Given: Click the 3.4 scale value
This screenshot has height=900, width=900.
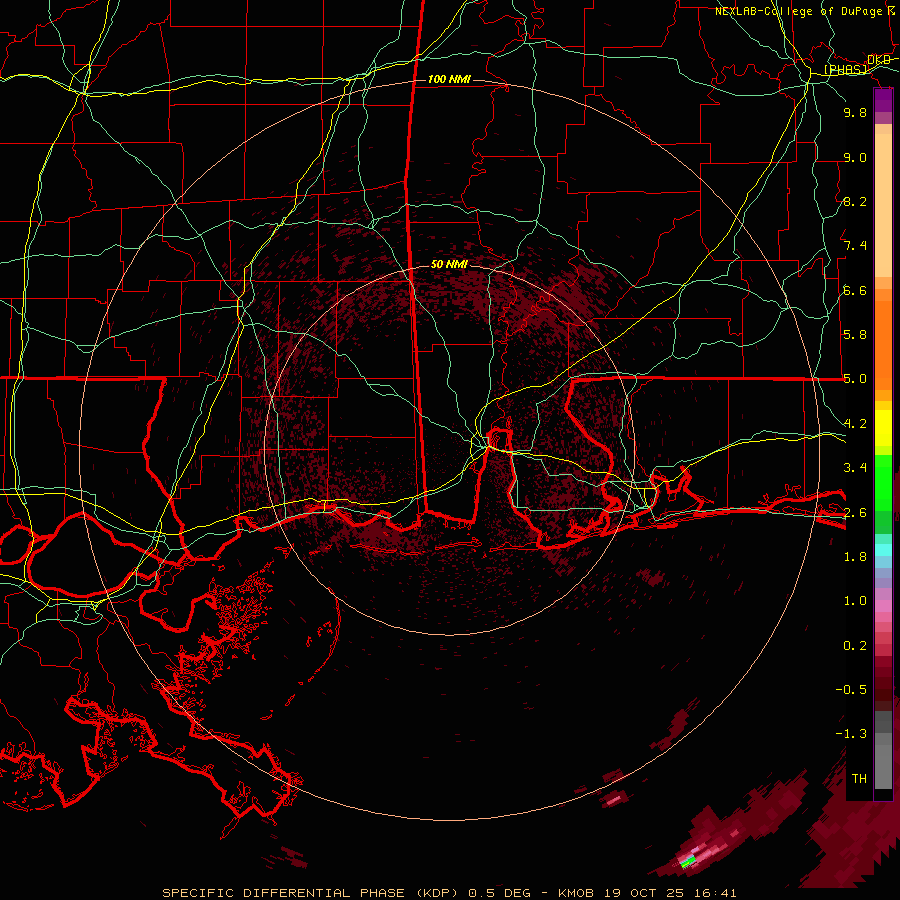Looking at the screenshot, I should click(855, 468).
